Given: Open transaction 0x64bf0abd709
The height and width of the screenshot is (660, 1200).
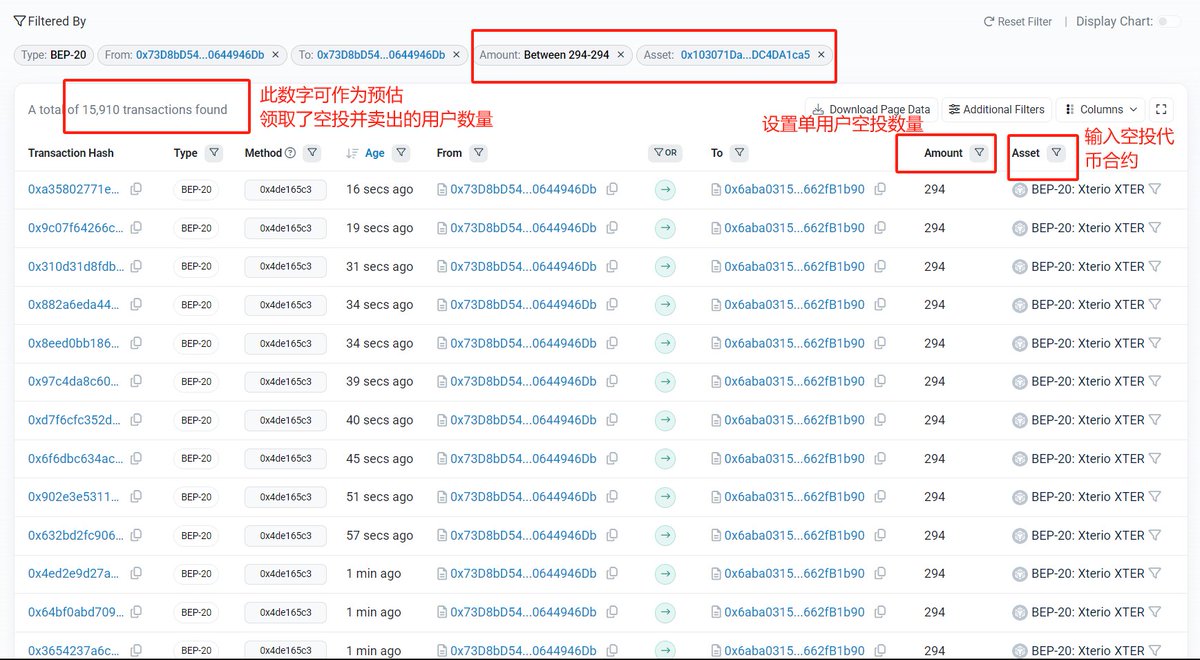Looking at the screenshot, I should pos(76,612).
